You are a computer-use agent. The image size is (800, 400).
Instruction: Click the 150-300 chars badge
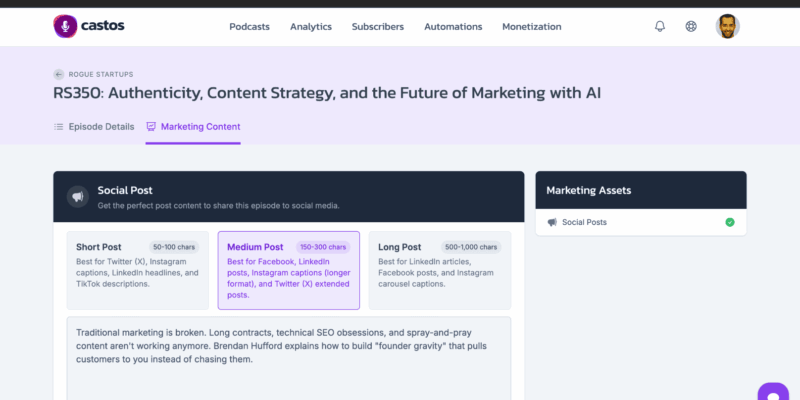(x=323, y=247)
